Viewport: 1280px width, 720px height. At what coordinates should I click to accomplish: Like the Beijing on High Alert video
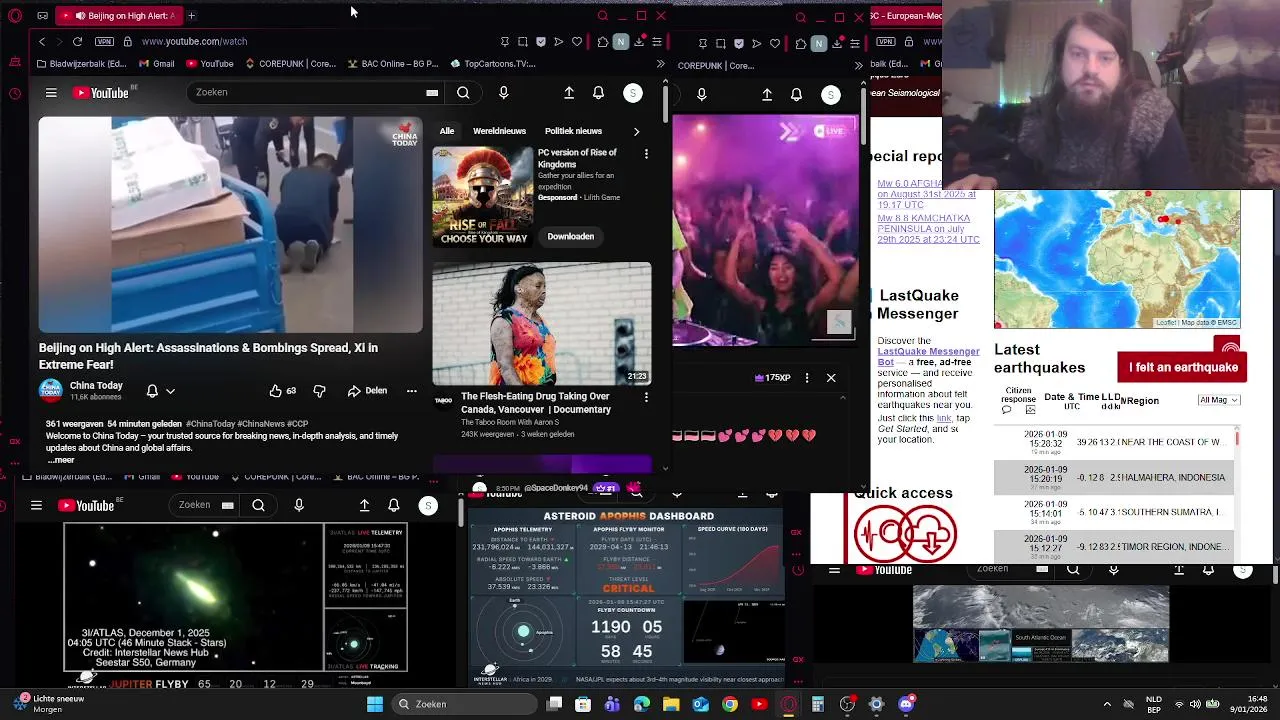[282, 391]
